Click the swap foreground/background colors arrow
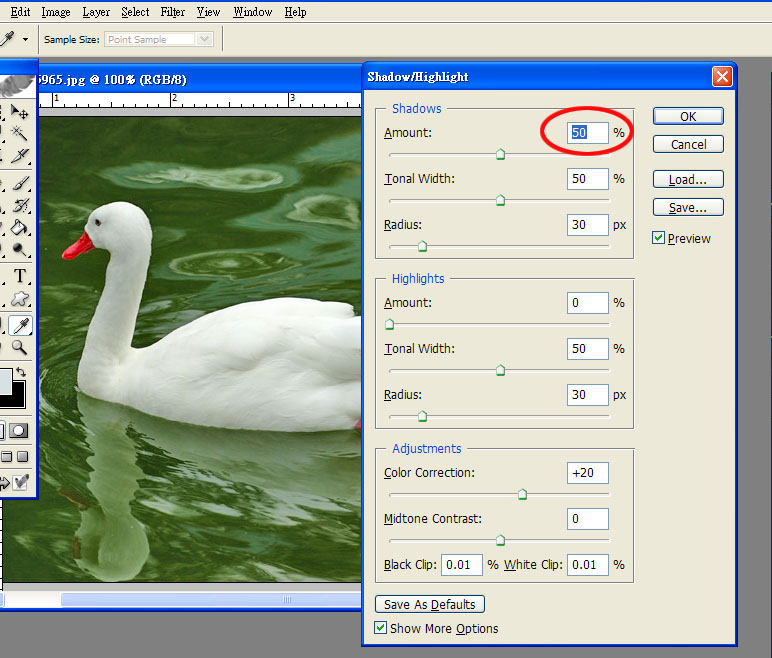The height and width of the screenshot is (658, 772). pyautogui.click(x=21, y=371)
